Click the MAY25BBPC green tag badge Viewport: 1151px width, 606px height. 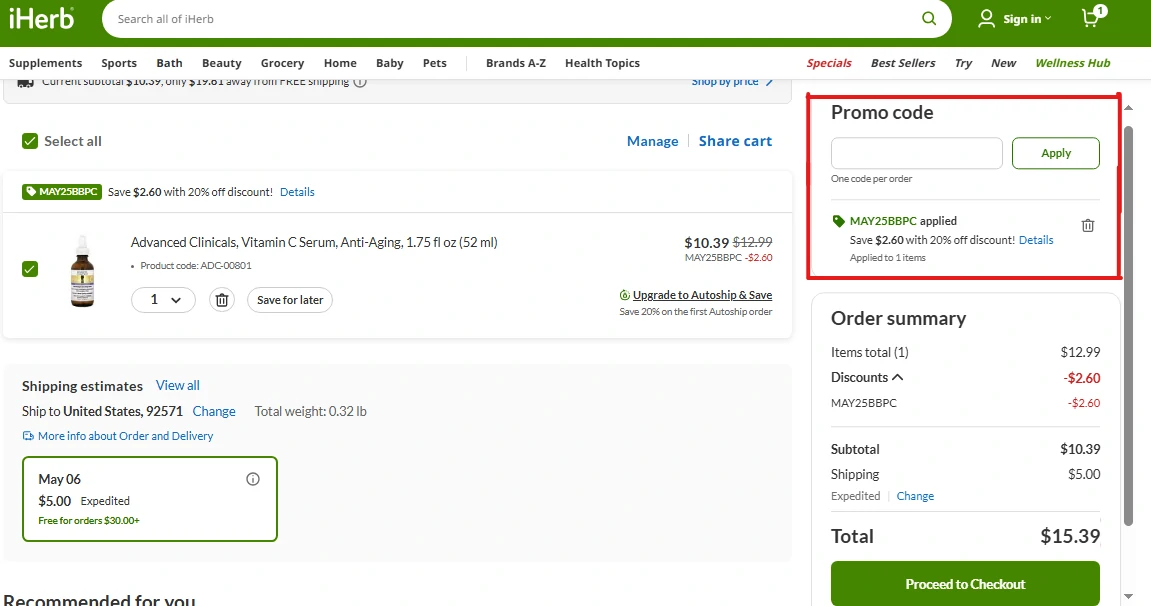(62, 191)
